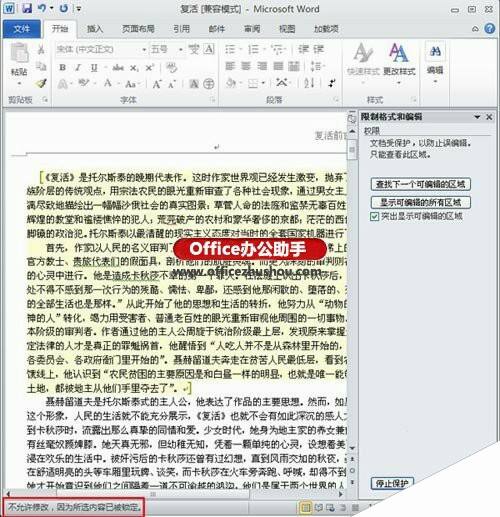Click the Bullets list icon
Image resolution: width=500 pixels, height=517 pixels.
[230, 50]
